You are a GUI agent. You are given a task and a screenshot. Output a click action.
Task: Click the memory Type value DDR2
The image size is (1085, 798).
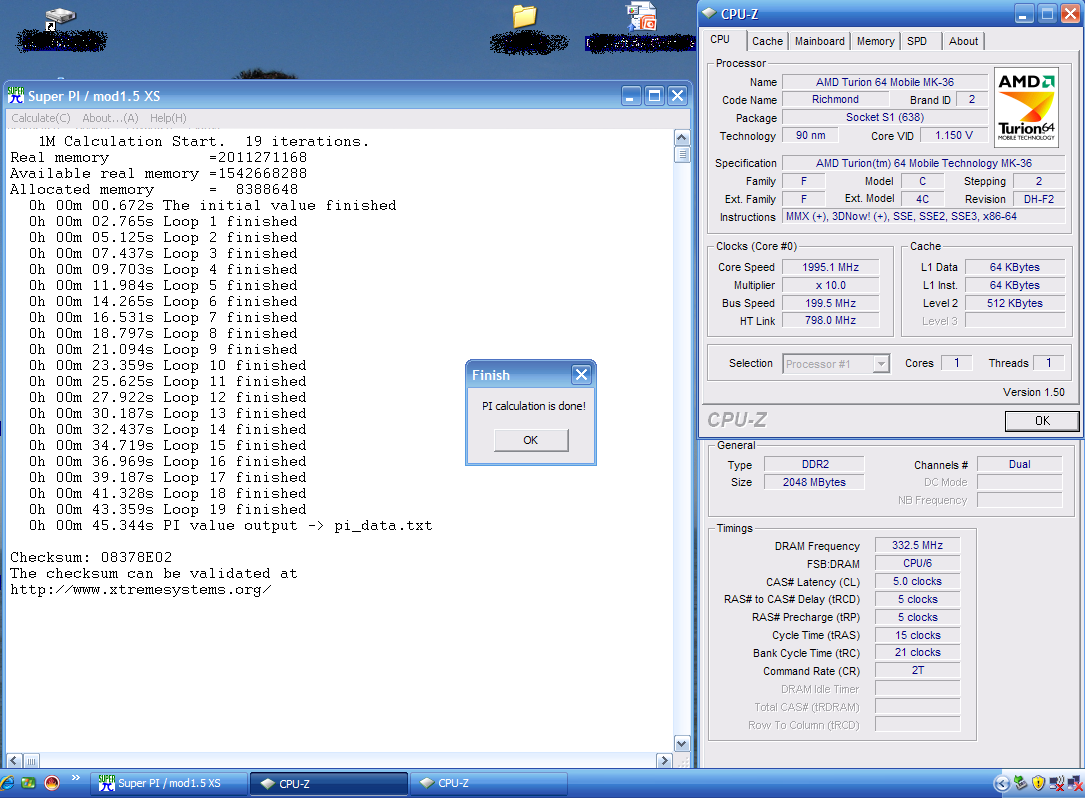coord(815,464)
